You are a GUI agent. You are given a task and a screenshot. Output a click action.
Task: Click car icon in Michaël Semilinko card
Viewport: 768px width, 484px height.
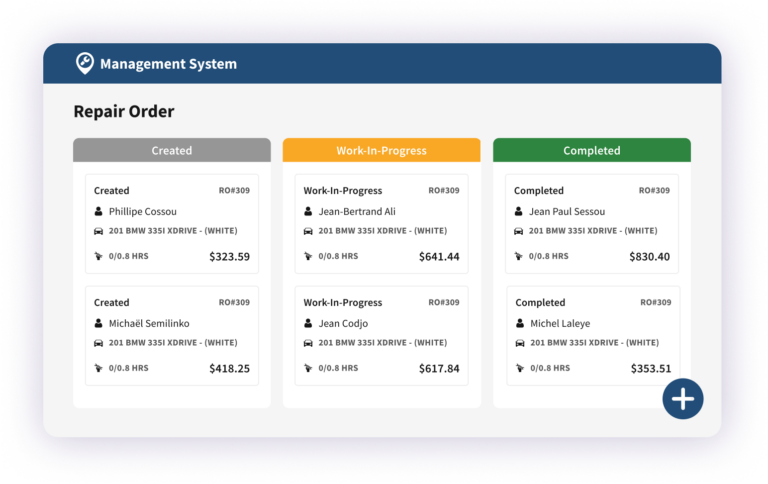click(98, 343)
